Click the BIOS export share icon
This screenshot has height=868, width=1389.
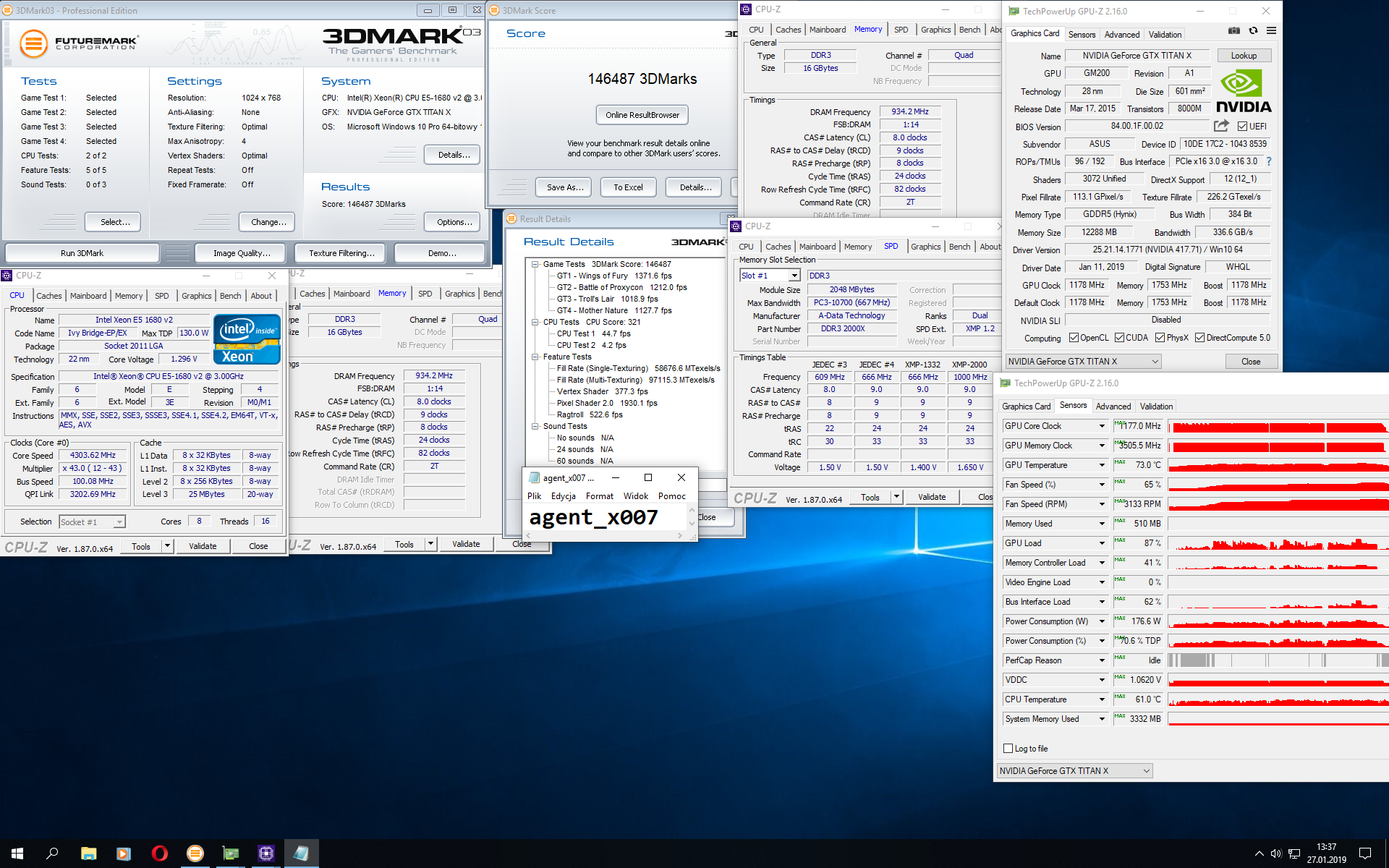pyautogui.click(x=1221, y=126)
